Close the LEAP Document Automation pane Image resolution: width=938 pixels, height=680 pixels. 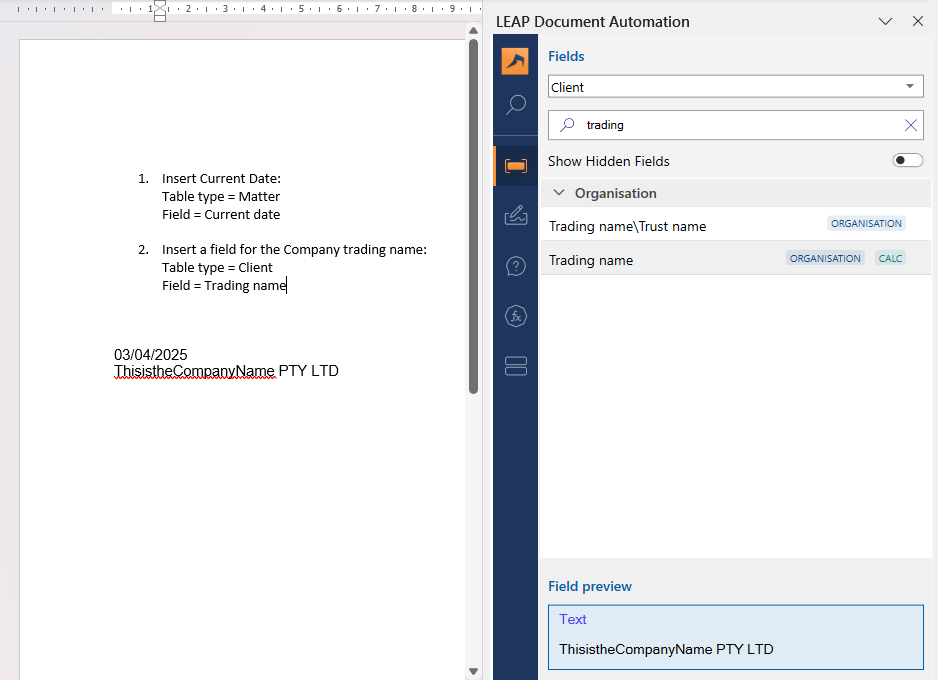point(917,21)
